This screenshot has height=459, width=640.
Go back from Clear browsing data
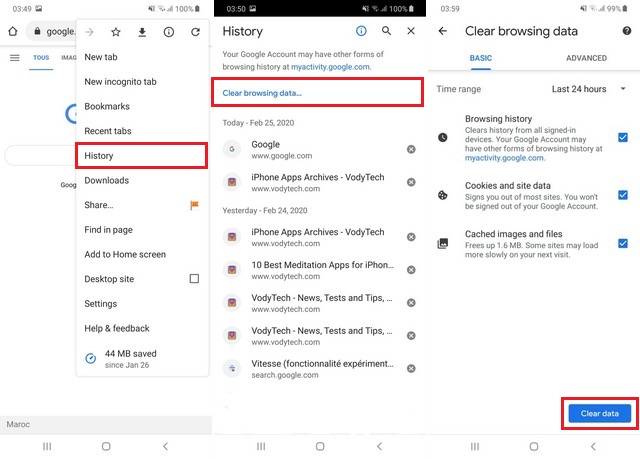click(x=442, y=31)
